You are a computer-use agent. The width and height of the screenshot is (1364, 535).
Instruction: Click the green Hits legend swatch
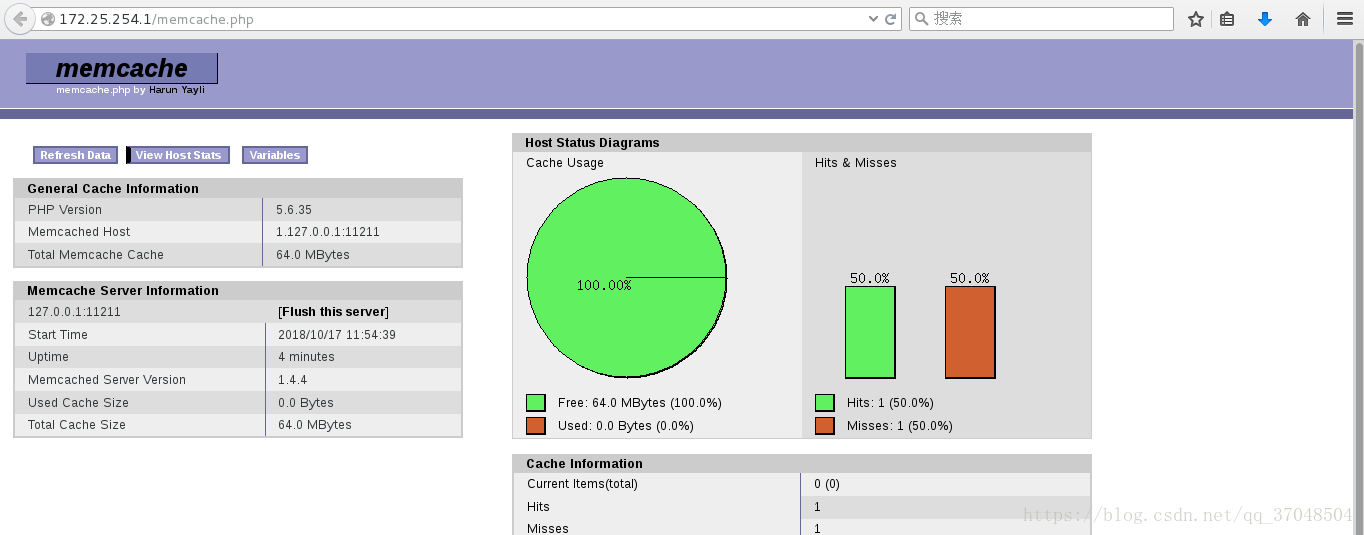(x=825, y=403)
